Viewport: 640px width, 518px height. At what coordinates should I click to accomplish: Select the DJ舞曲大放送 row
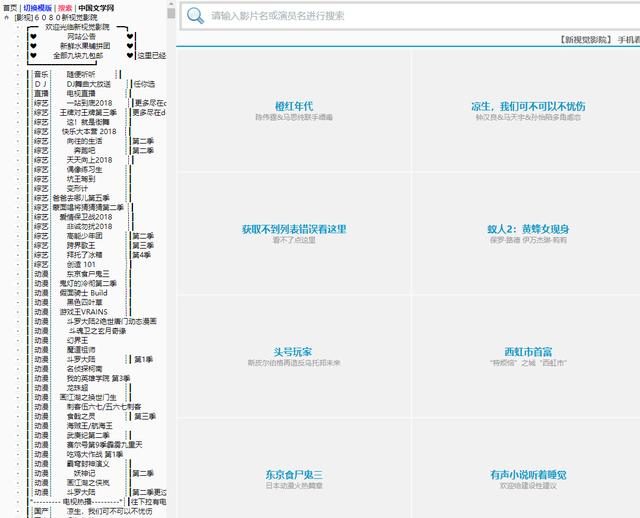[x=89, y=84]
